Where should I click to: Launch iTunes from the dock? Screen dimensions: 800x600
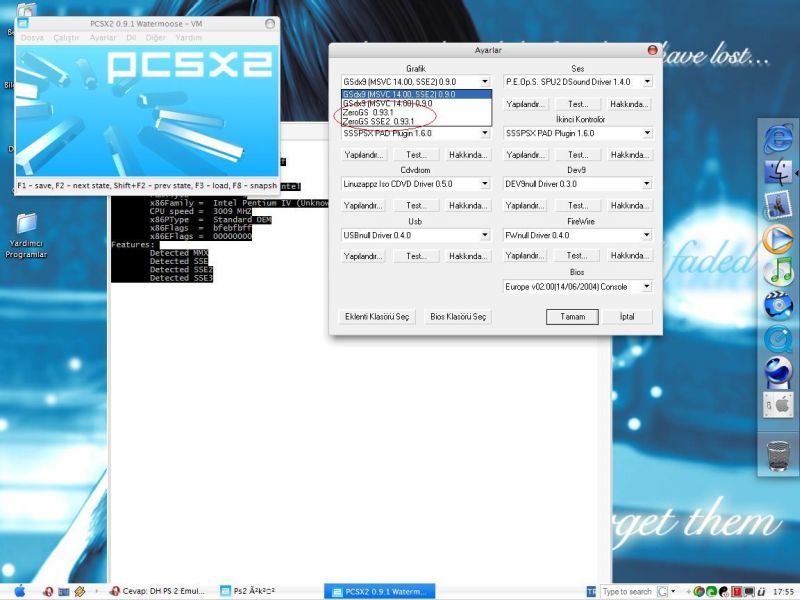click(778, 272)
